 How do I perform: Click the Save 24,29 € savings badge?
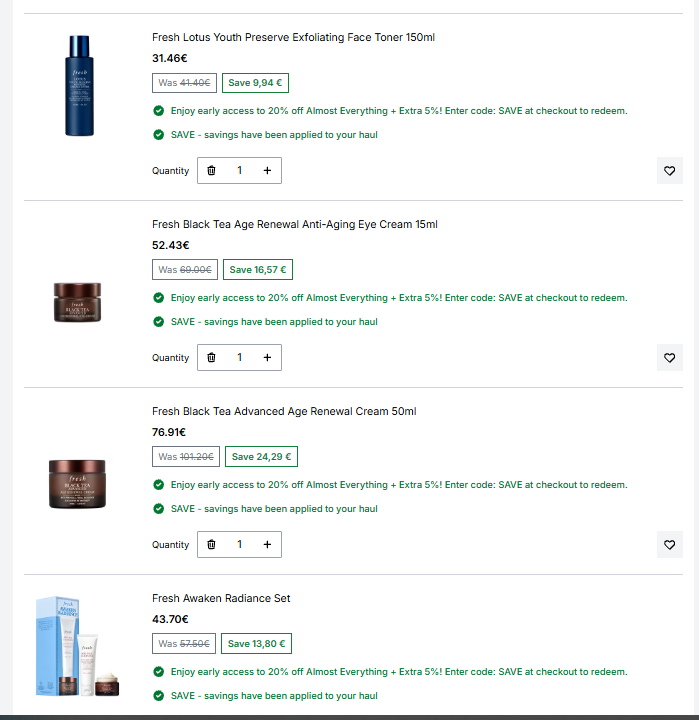[261, 456]
